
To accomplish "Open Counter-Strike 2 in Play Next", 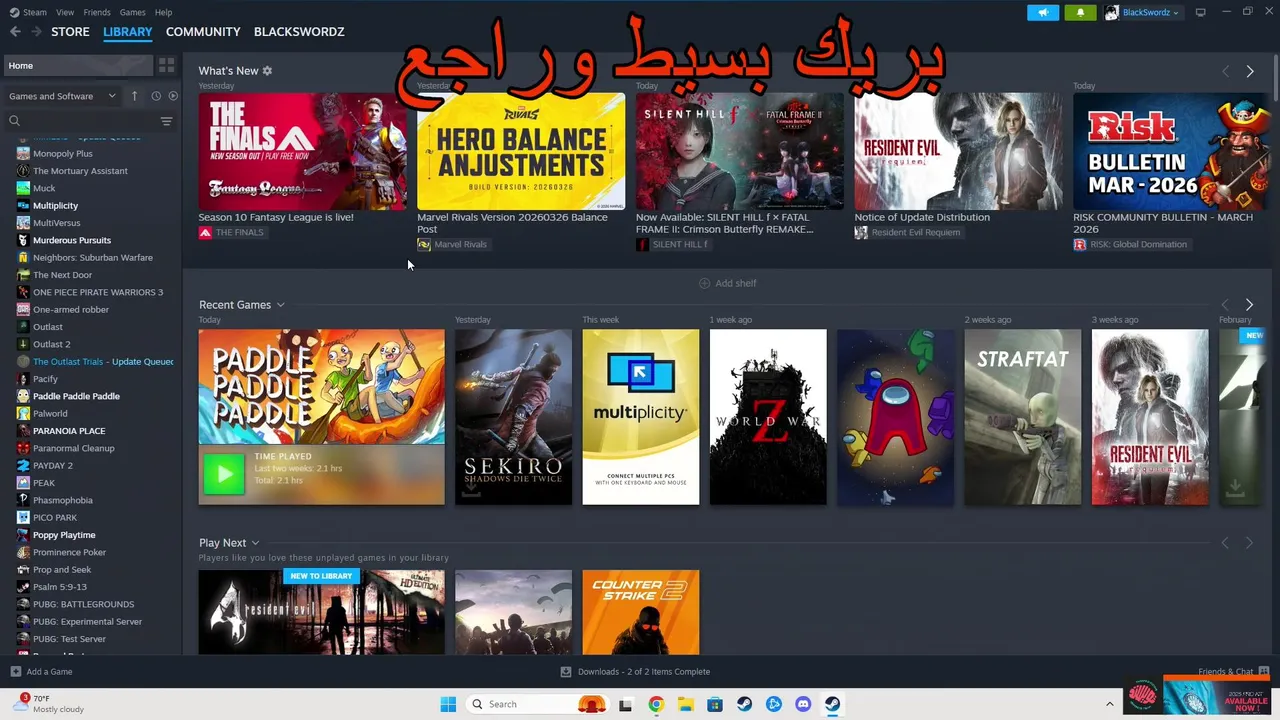I will coord(641,612).
